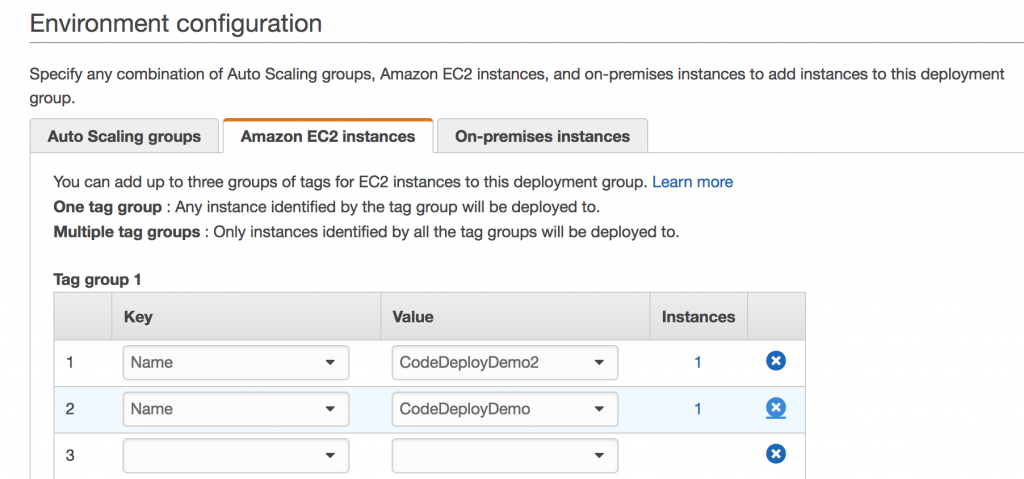1024x479 pixels.
Task: Open Key dropdown arrow in row 1
Action: 330,362
